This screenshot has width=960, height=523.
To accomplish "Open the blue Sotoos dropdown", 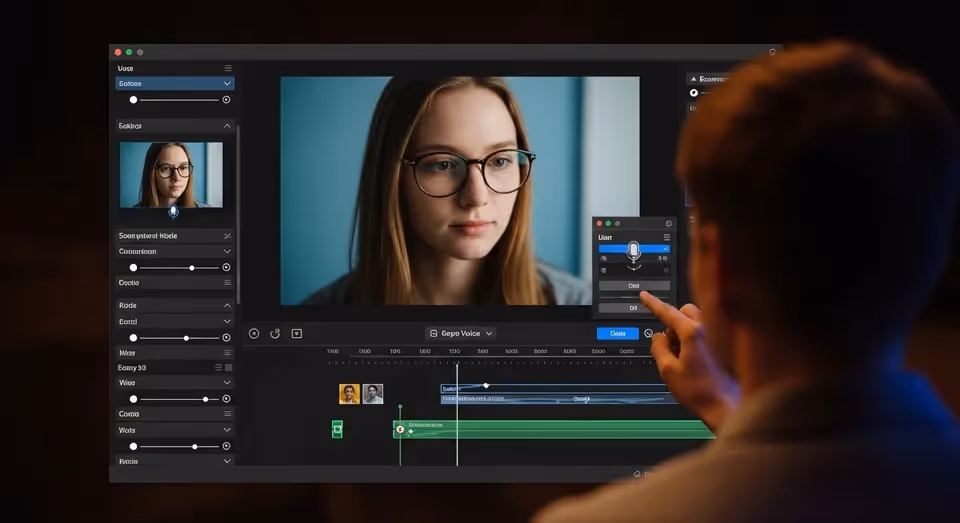I will [174, 83].
